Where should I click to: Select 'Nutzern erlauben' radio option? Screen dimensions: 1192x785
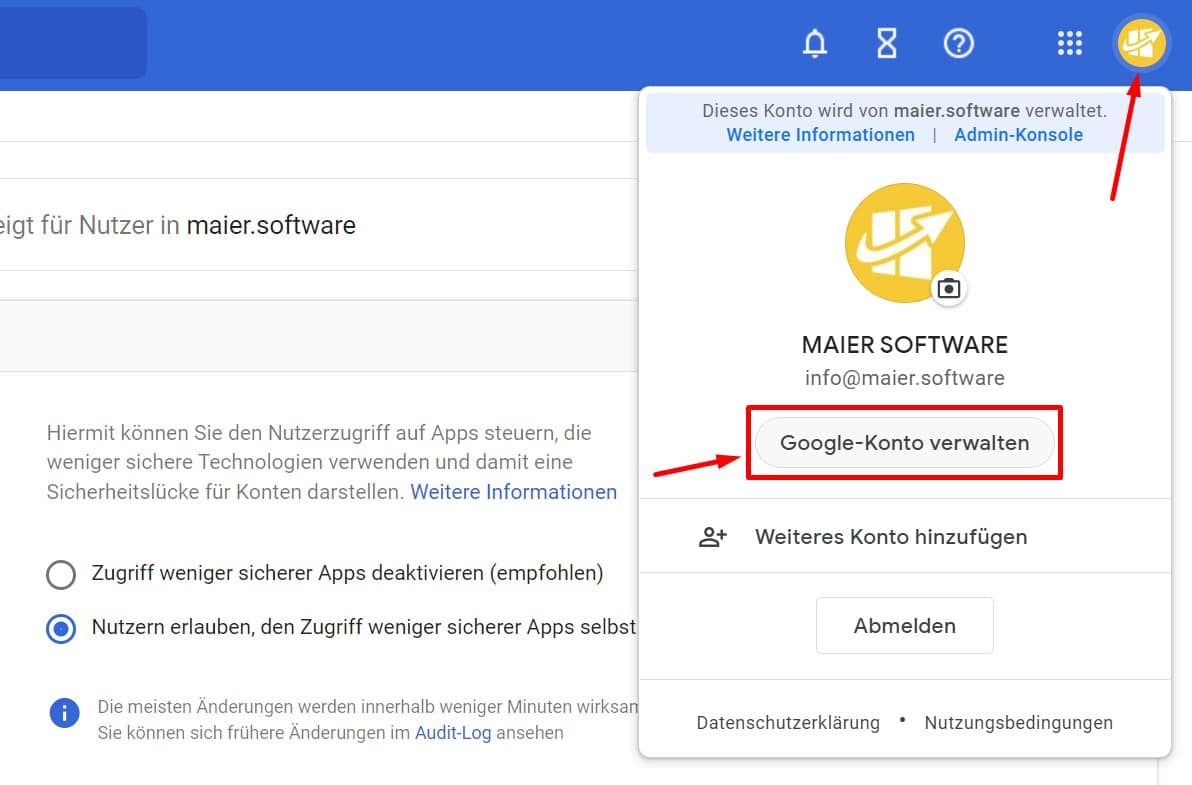(x=61, y=629)
